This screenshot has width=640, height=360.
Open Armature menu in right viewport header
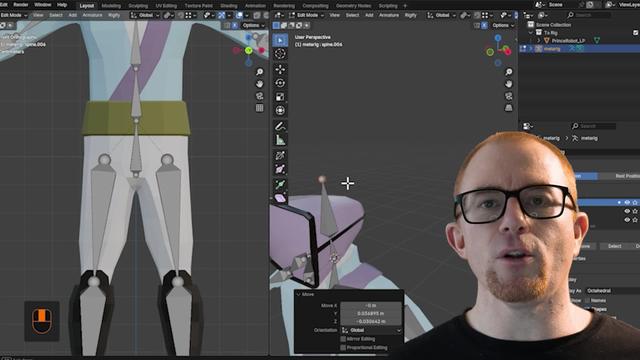click(x=389, y=15)
